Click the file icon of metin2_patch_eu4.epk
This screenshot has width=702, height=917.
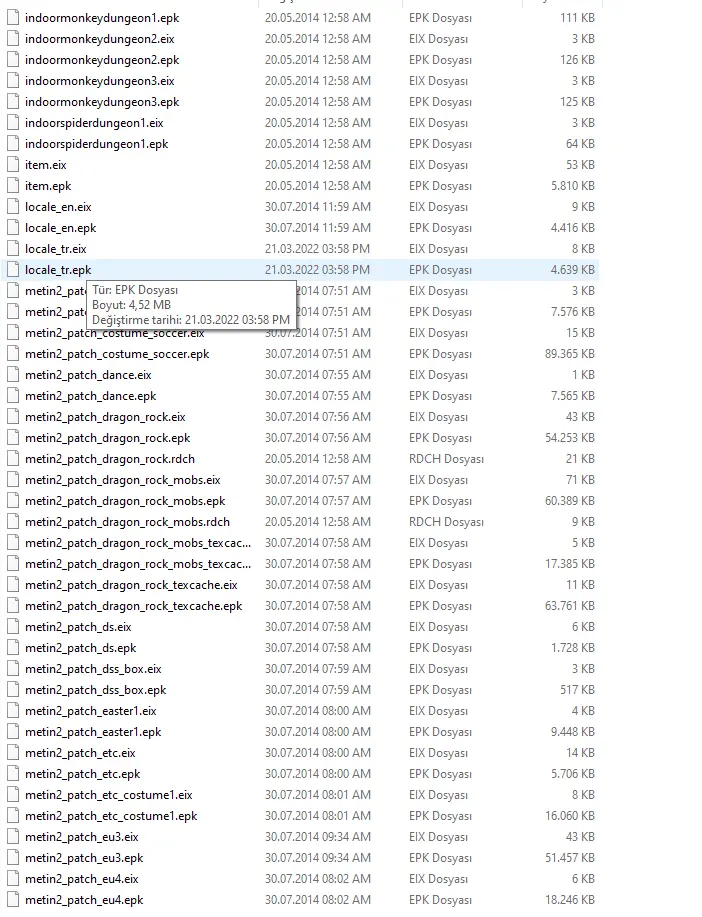12,900
